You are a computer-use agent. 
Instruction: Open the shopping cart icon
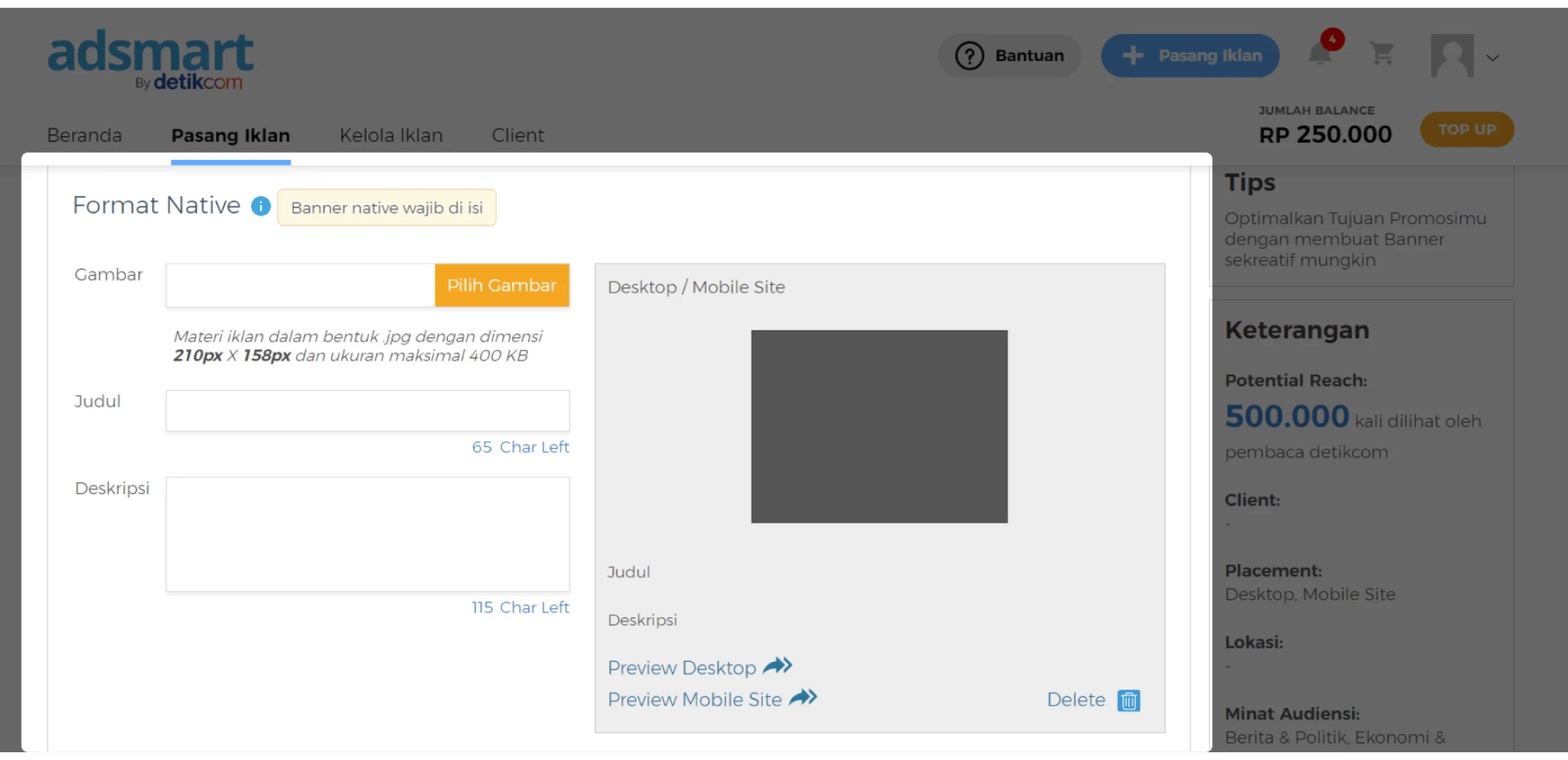(x=1382, y=54)
